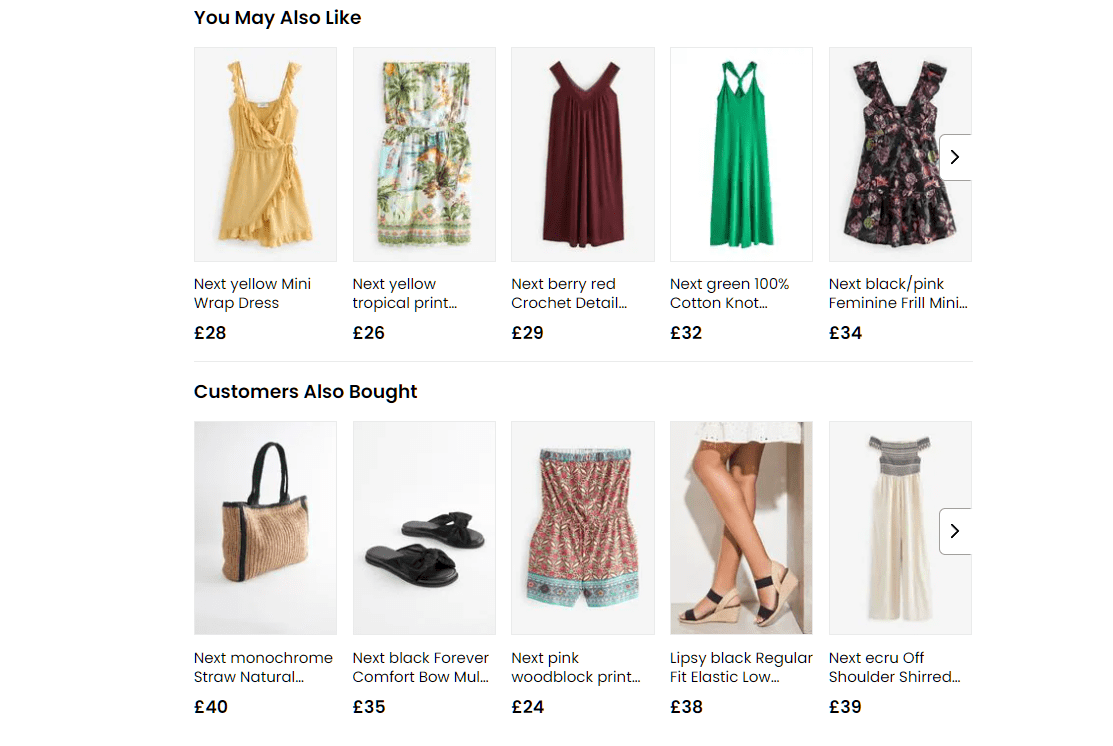
Task: Open the black Forever Comfort Bow Mules
Action: (x=424, y=527)
